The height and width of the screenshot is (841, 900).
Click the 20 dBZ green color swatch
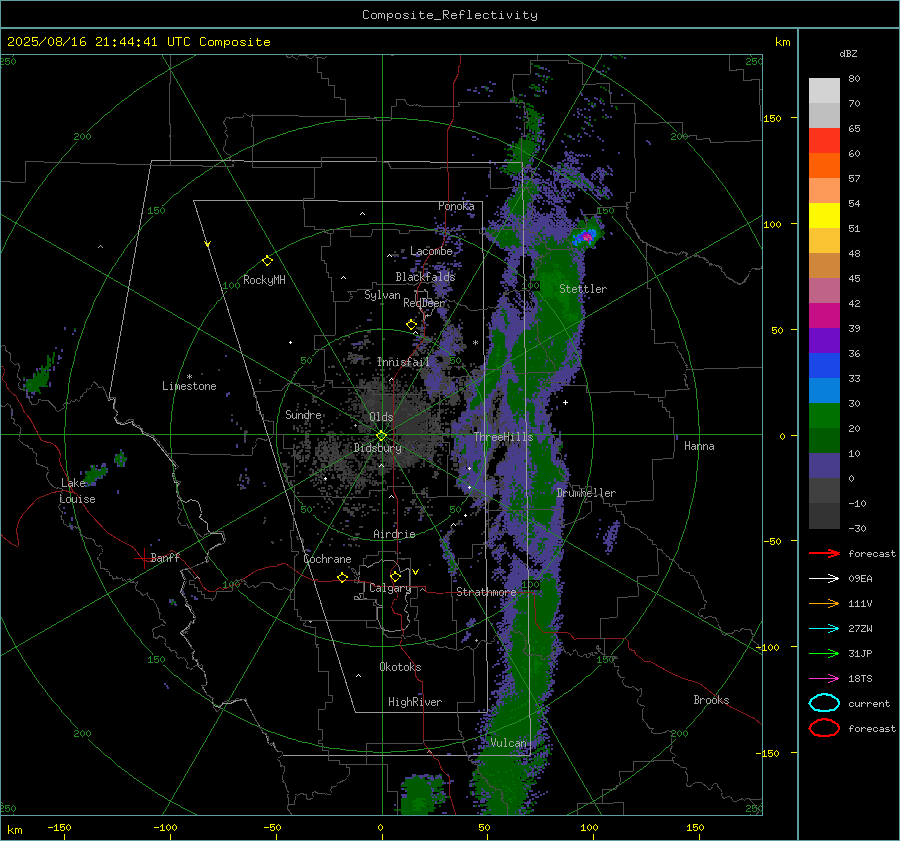(824, 416)
